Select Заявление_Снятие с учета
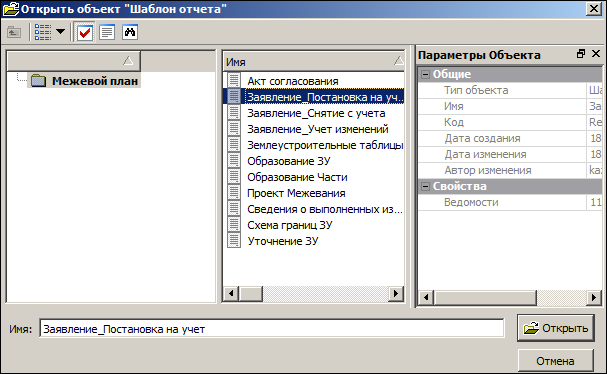The height and width of the screenshot is (374, 607). [x=316, y=113]
